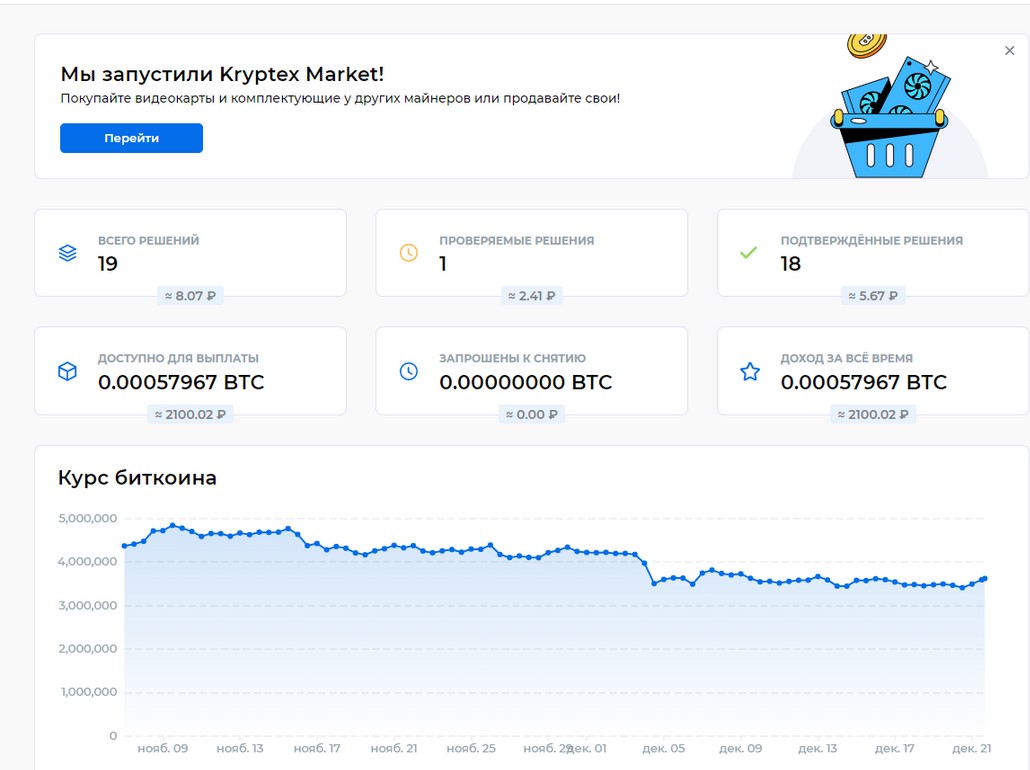1030x770 pixels.
Task: Click the orange clock icon for Проверяемые решения
Action: pyautogui.click(x=409, y=253)
